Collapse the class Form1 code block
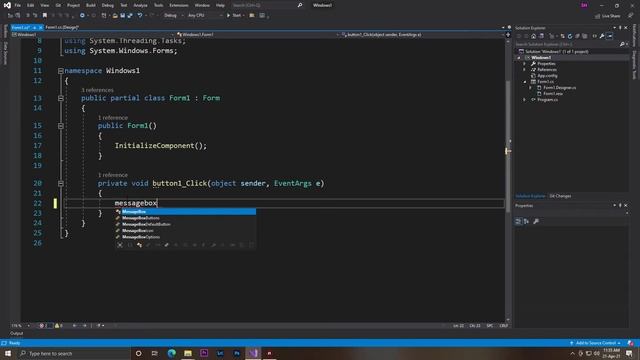Viewport: 640px width, 360px height. pos(60,98)
